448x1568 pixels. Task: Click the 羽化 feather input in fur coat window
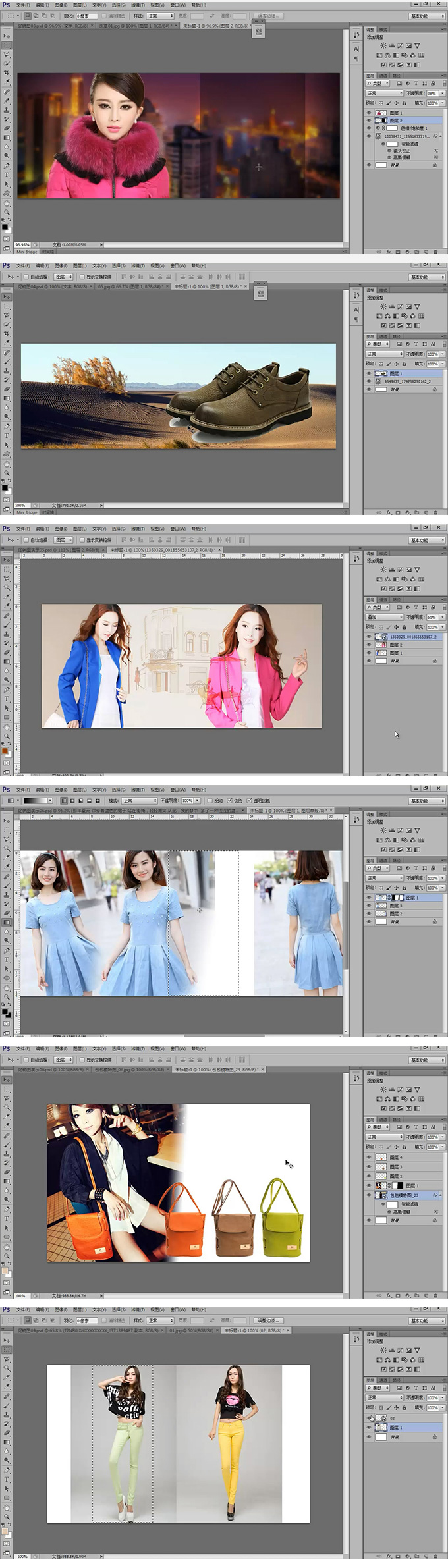pos(87,16)
